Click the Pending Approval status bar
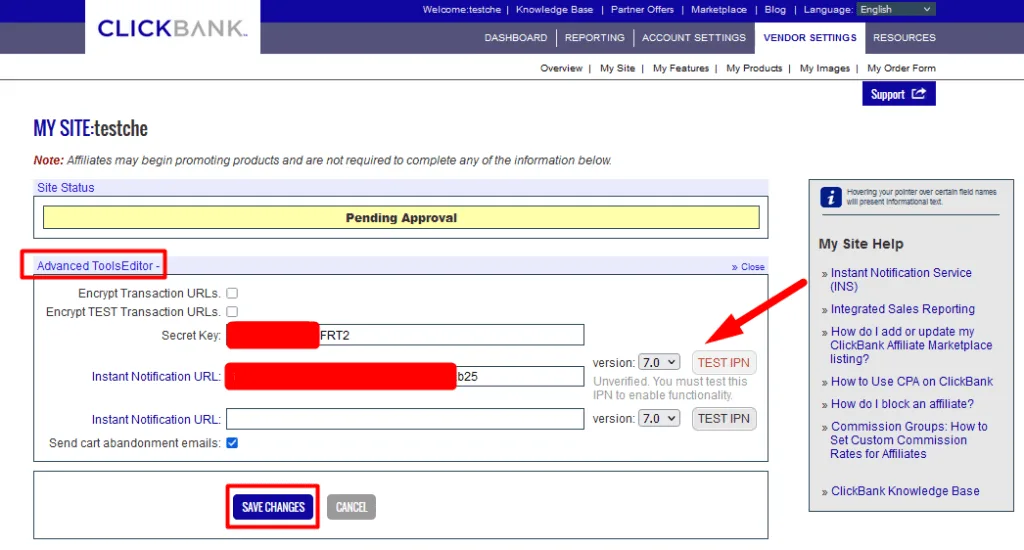 pos(401,218)
